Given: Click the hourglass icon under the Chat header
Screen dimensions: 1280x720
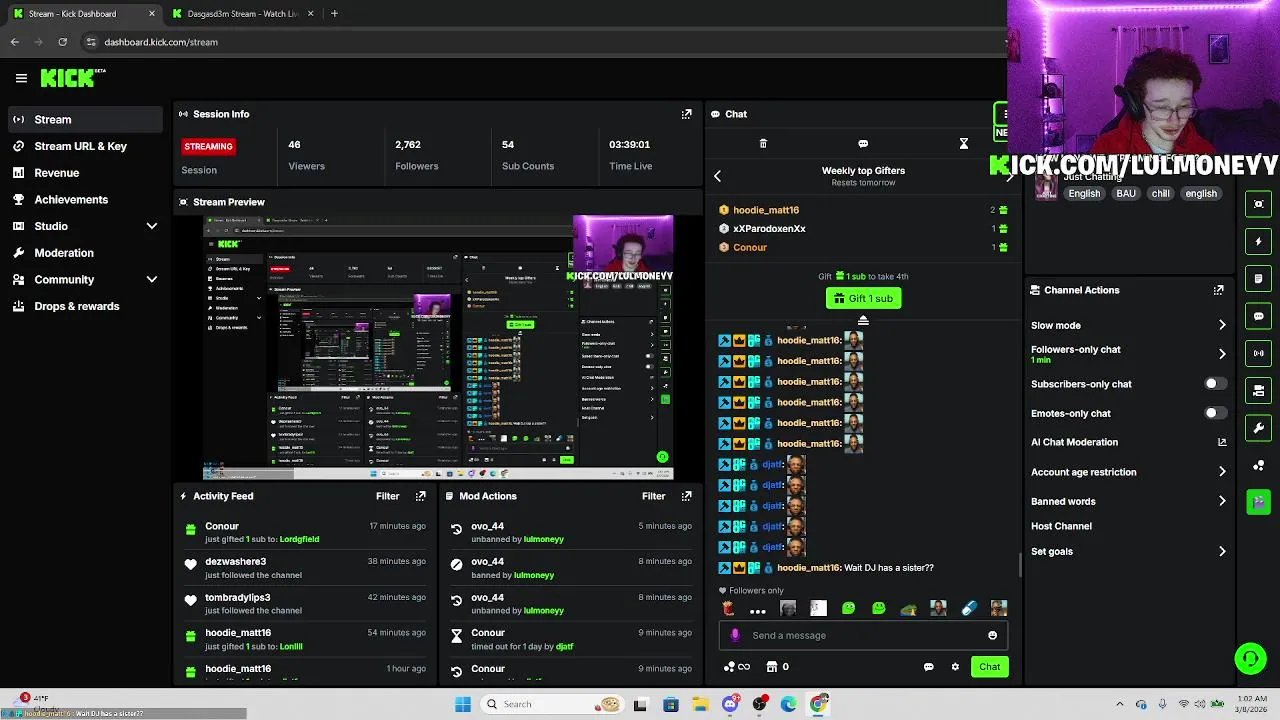Looking at the screenshot, I should 964,144.
